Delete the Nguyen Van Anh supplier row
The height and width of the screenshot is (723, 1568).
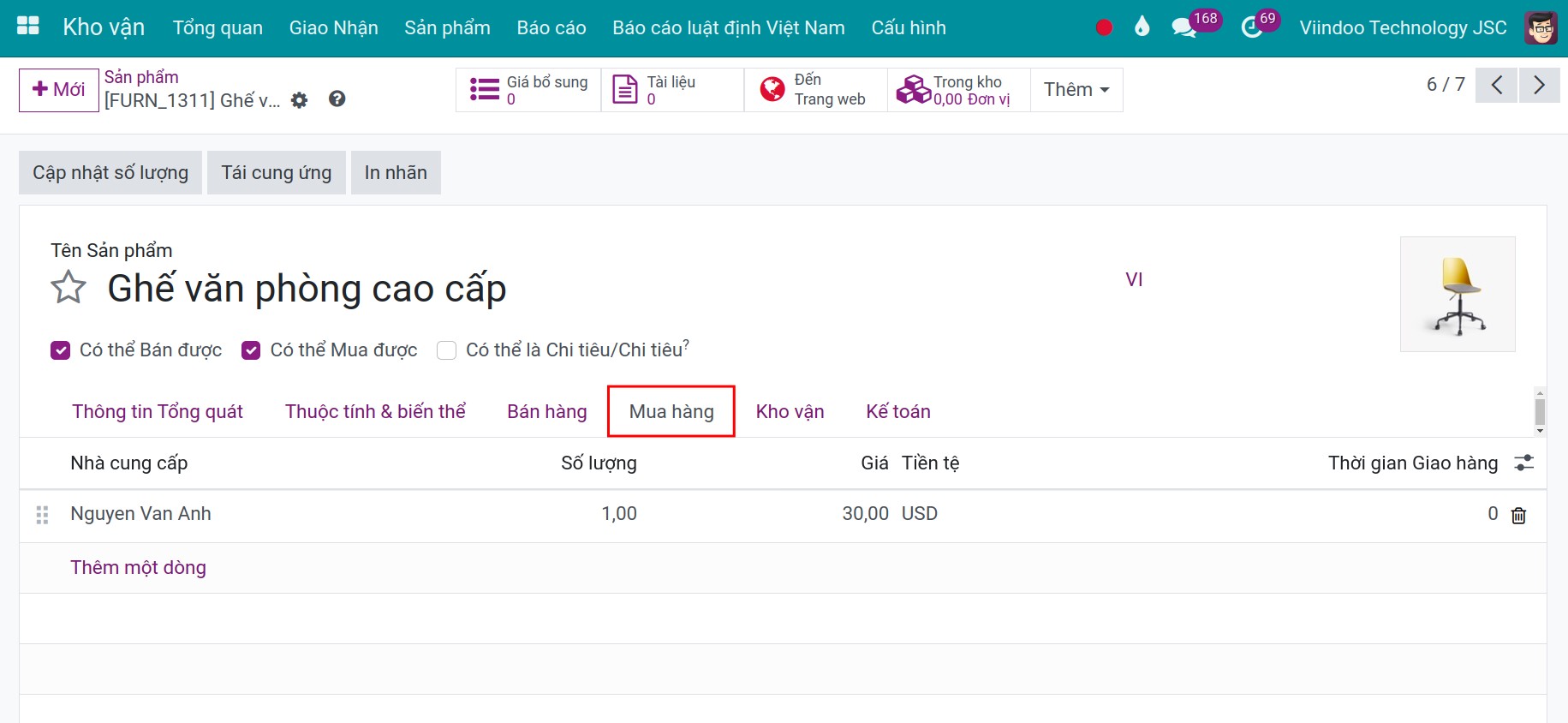(x=1518, y=515)
